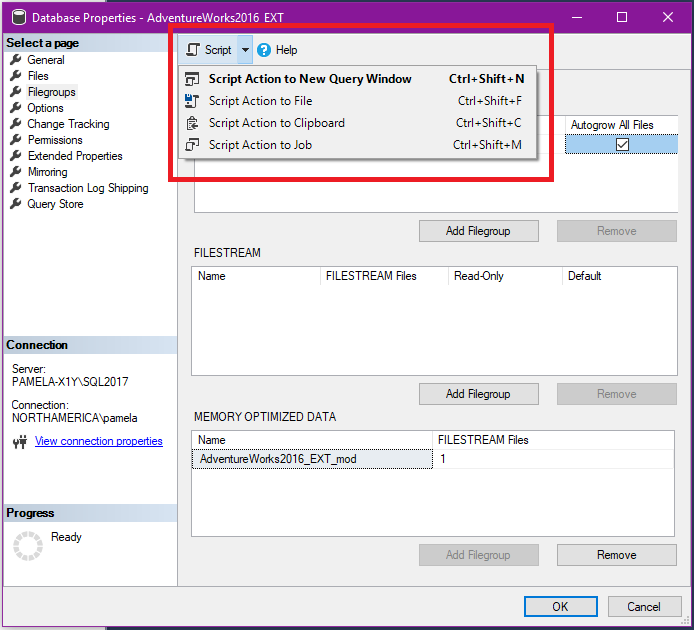Click the wrench icon beside Permissions
The width and height of the screenshot is (694, 630).
tap(16, 140)
